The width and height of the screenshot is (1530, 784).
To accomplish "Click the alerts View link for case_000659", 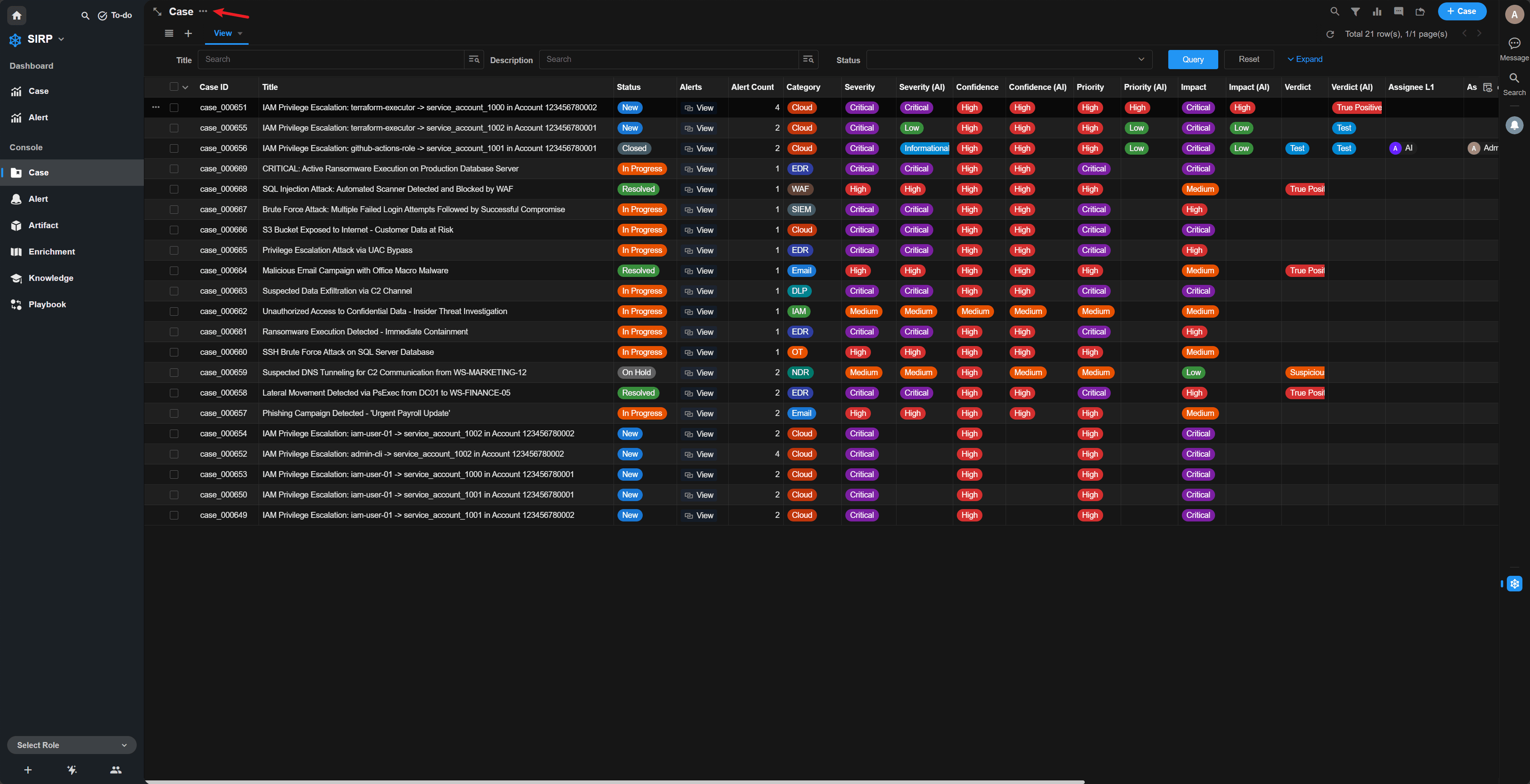I will pos(699,373).
